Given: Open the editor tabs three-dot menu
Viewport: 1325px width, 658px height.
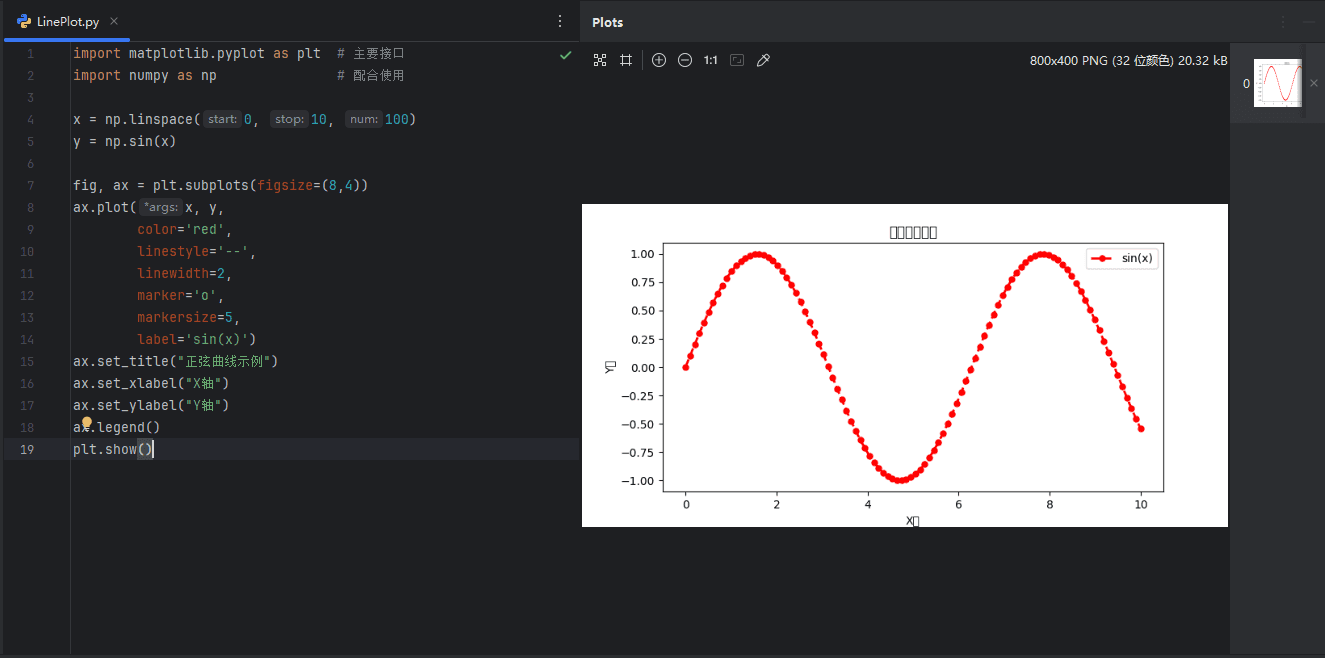Looking at the screenshot, I should click(560, 21).
